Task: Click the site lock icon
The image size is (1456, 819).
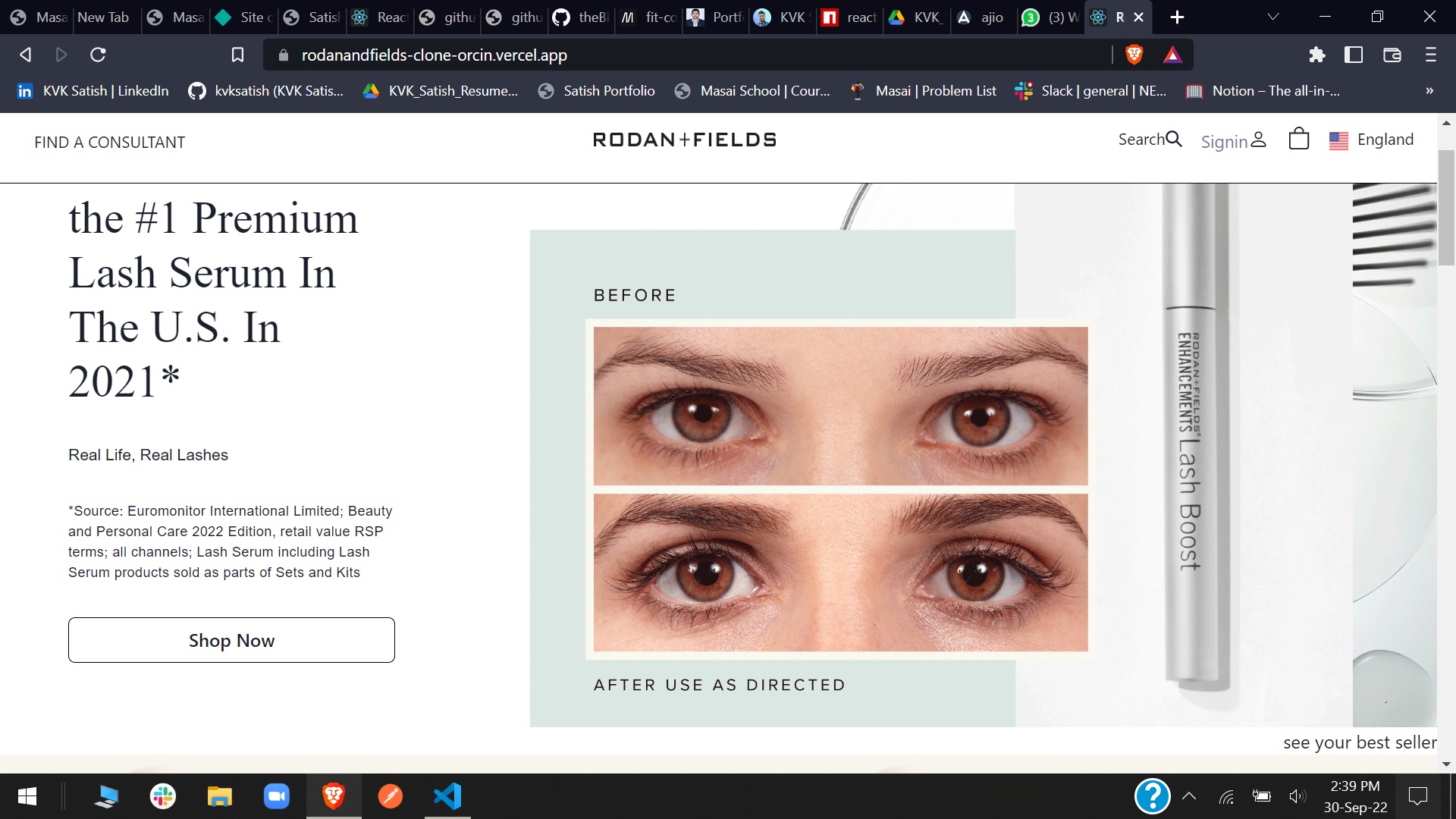Action: pos(284,55)
